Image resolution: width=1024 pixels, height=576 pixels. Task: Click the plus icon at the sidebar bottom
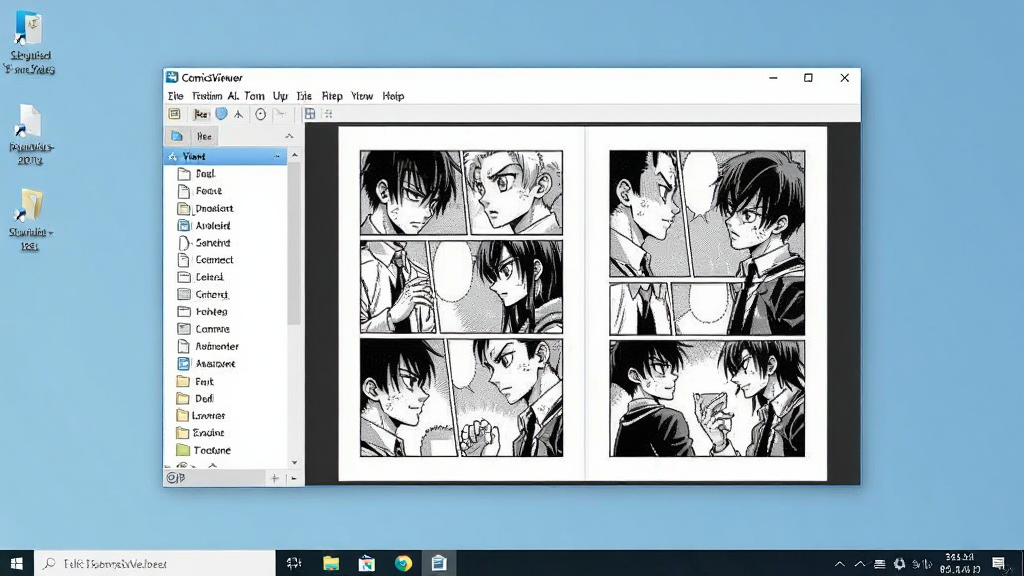point(275,478)
